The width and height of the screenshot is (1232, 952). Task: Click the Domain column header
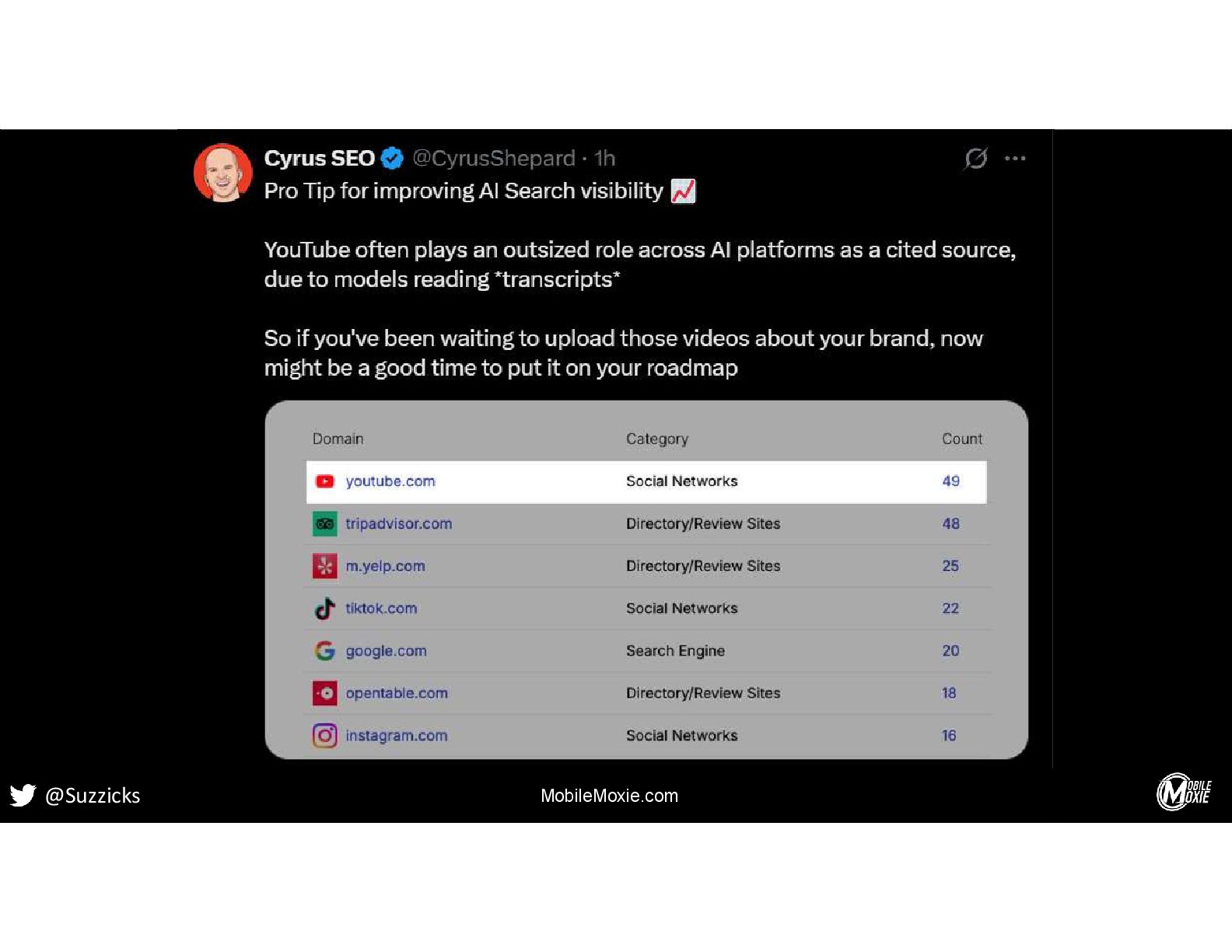(x=338, y=439)
